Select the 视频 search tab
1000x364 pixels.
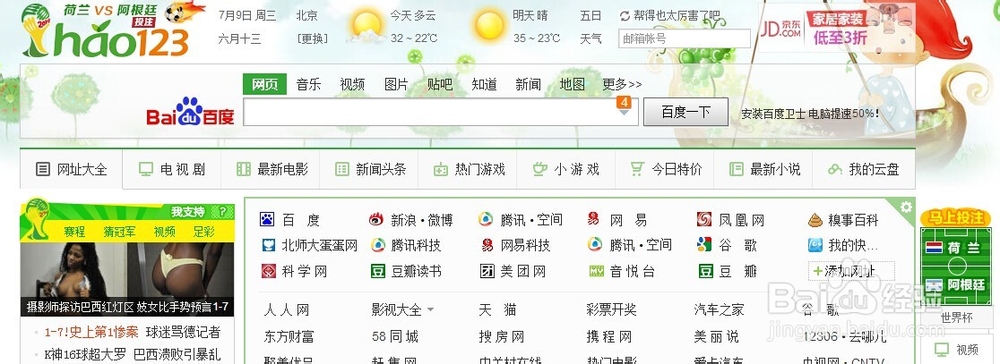[x=353, y=84]
